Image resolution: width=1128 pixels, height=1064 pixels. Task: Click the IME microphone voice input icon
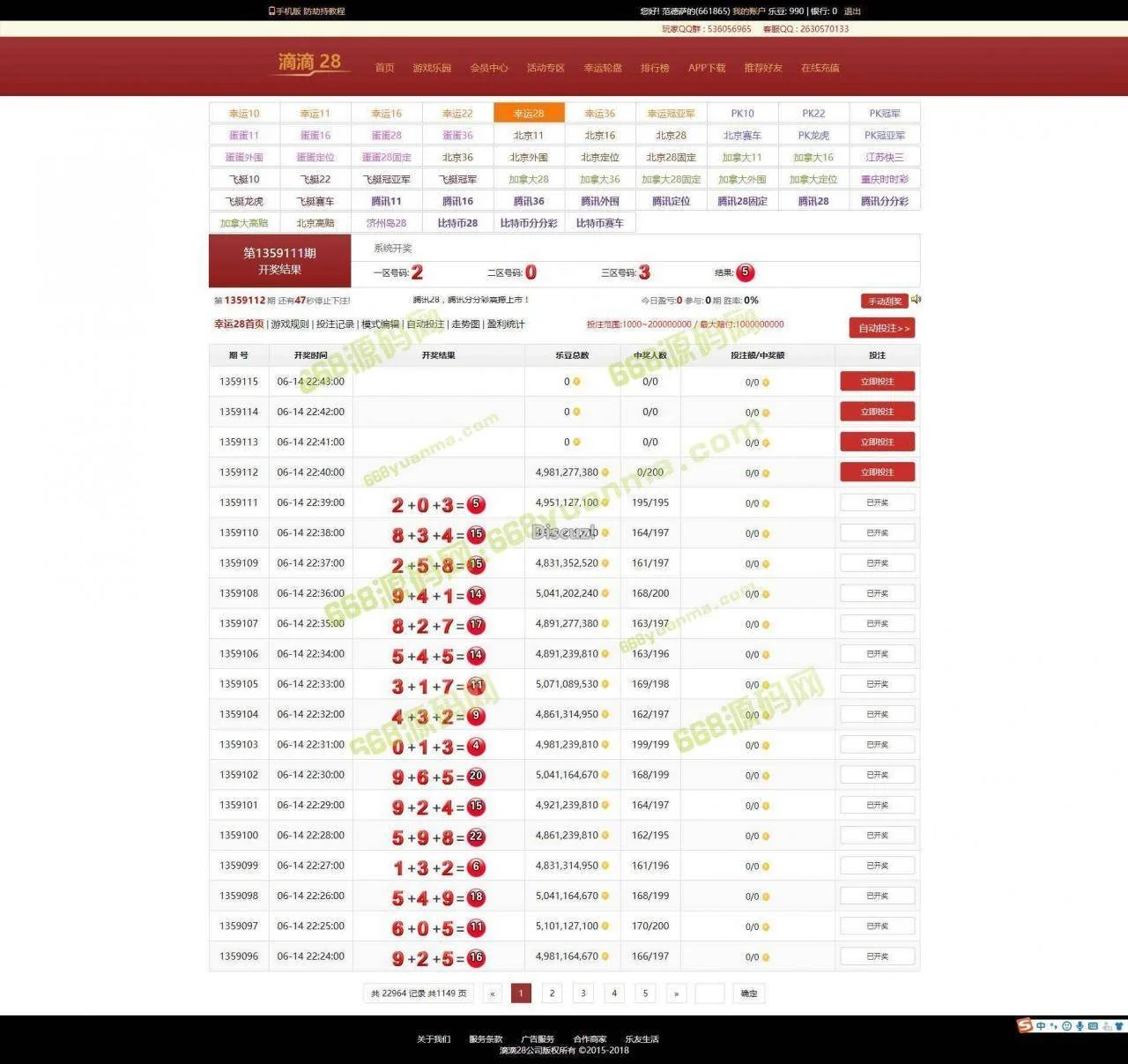point(1080,1026)
